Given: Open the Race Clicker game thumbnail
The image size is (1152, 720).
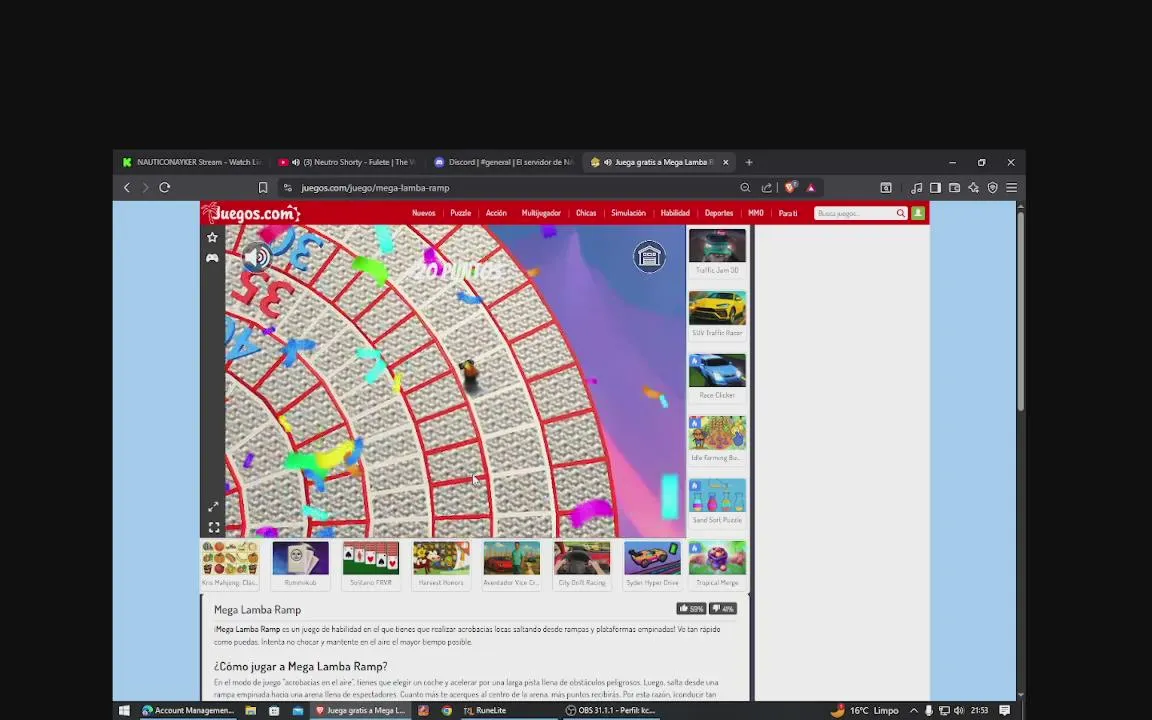Looking at the screenshot, I should point(717,370).
